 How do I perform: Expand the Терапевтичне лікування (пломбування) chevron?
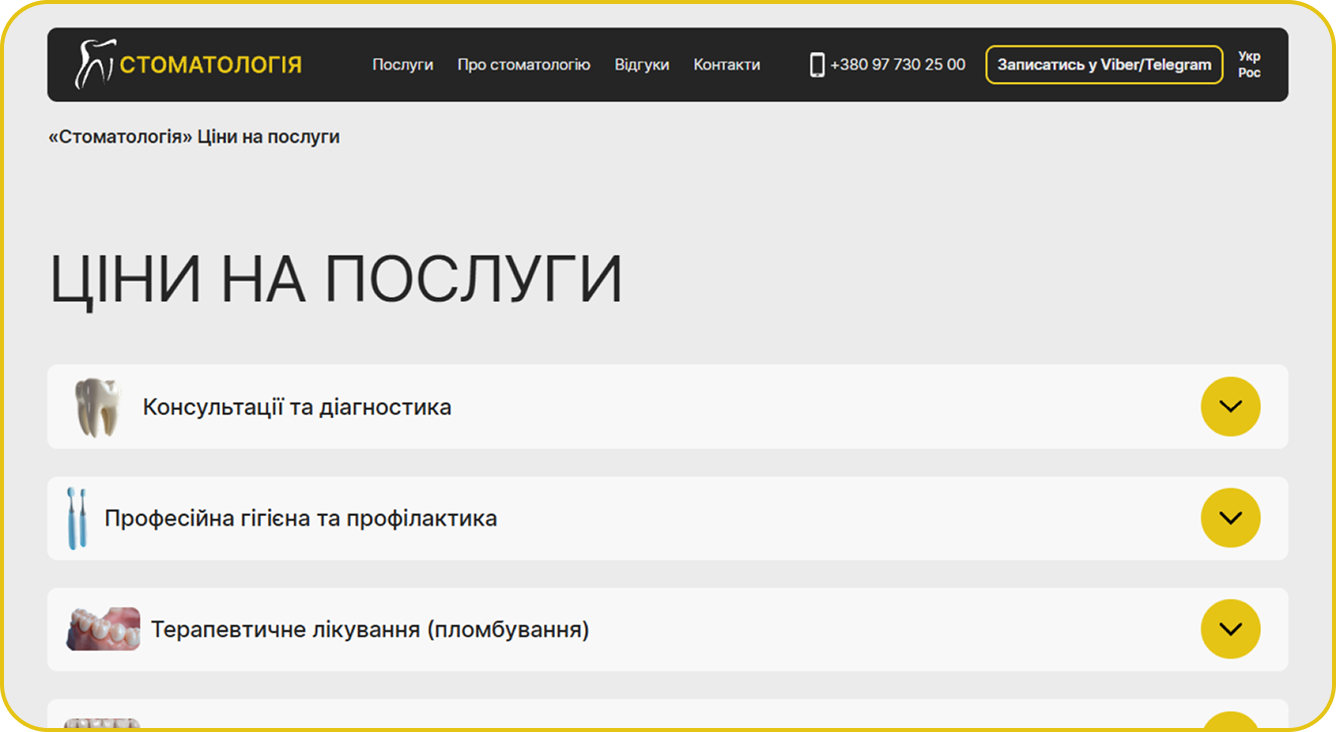[1230, 629]
